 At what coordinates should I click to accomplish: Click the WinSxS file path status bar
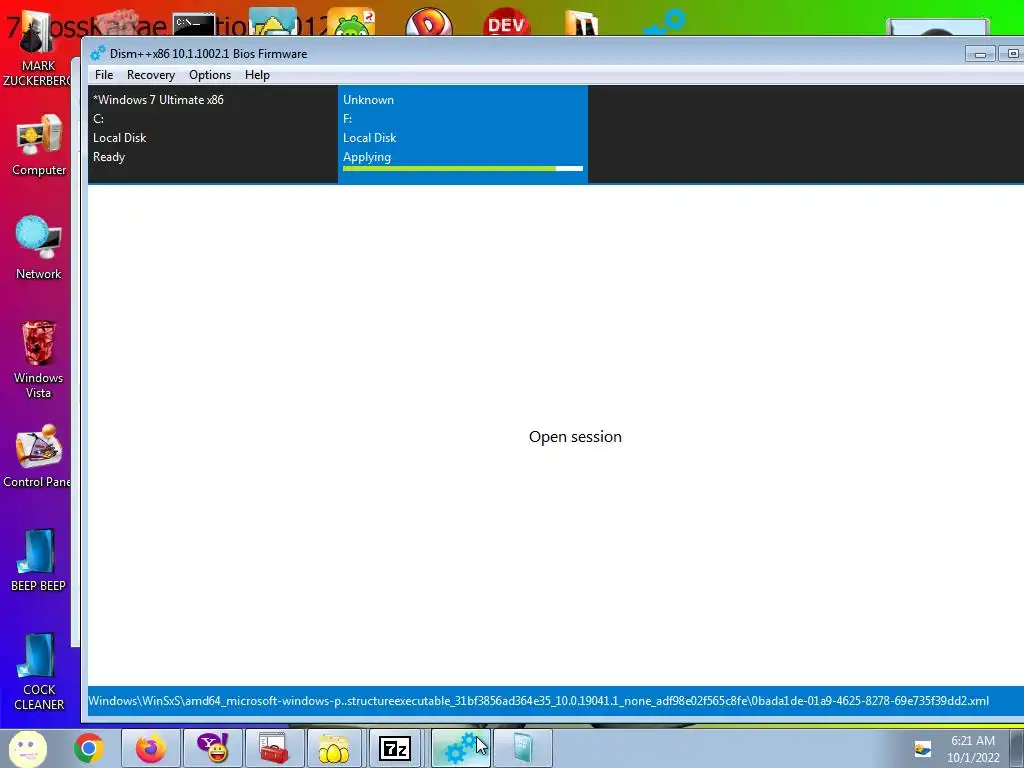556,701
